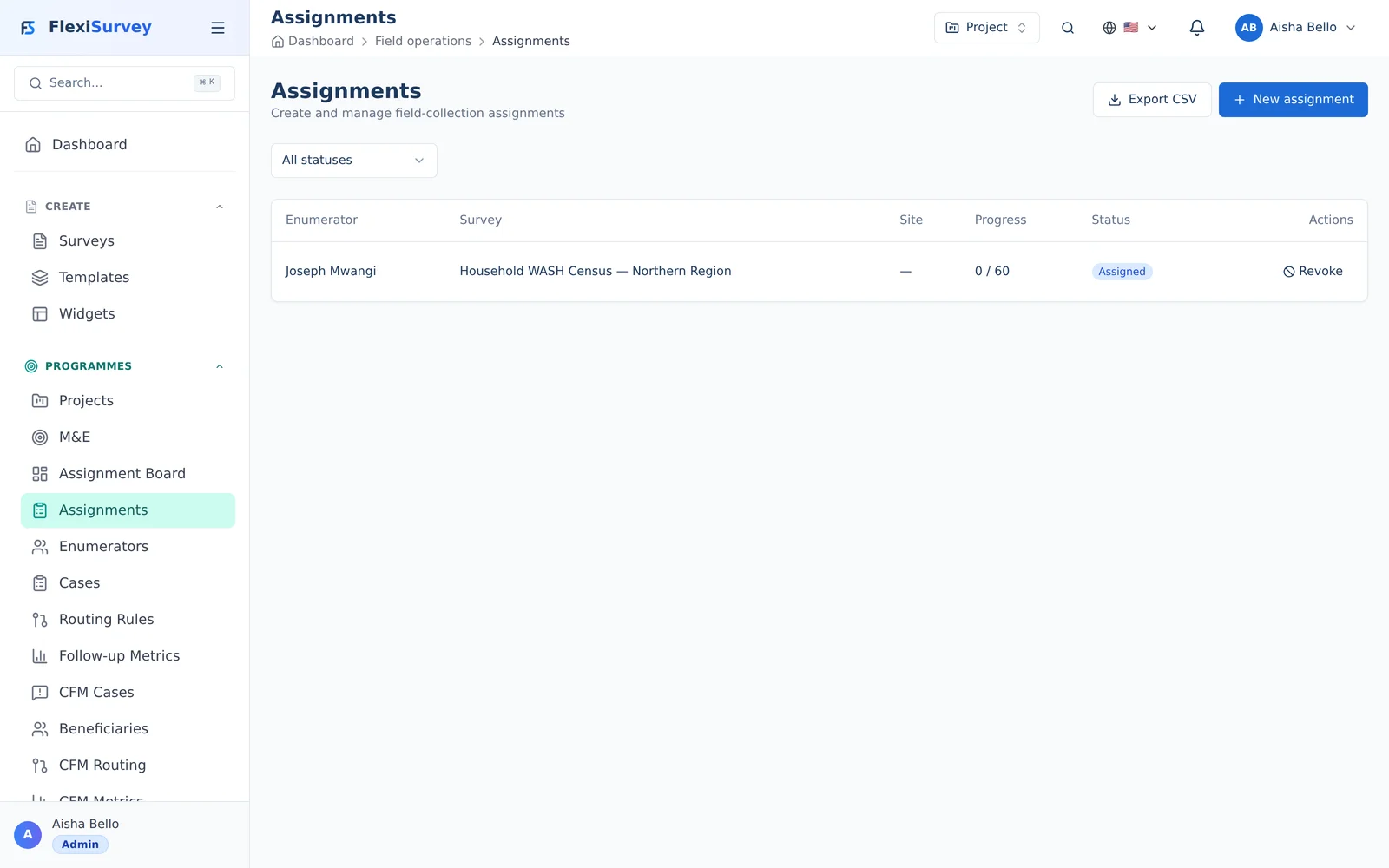
Task: Open CFM Cases in the sidebar
Action: (128, 693)
